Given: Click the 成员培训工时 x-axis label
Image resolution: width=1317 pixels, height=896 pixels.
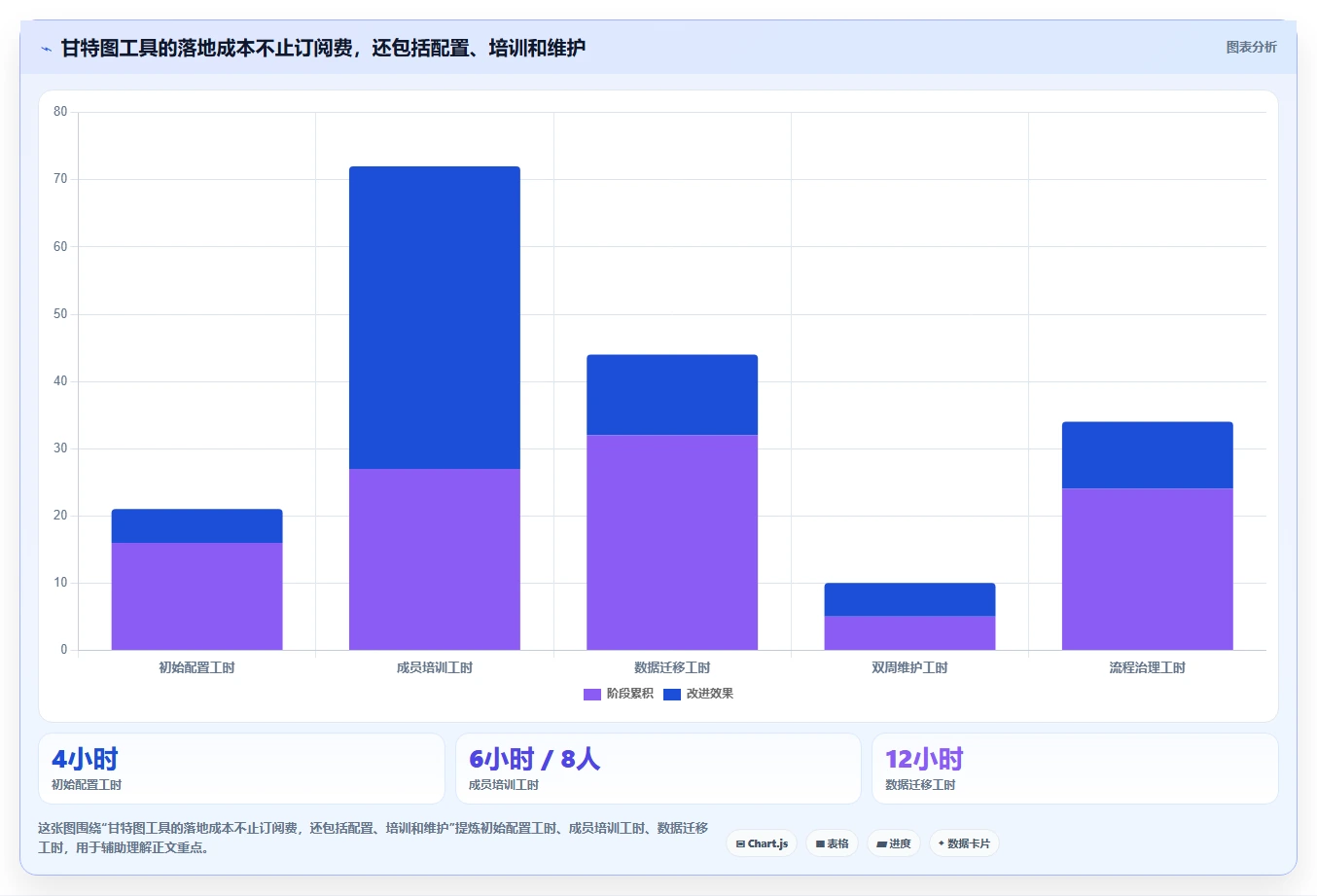Looking at the screenshot, I should (435, 667).
